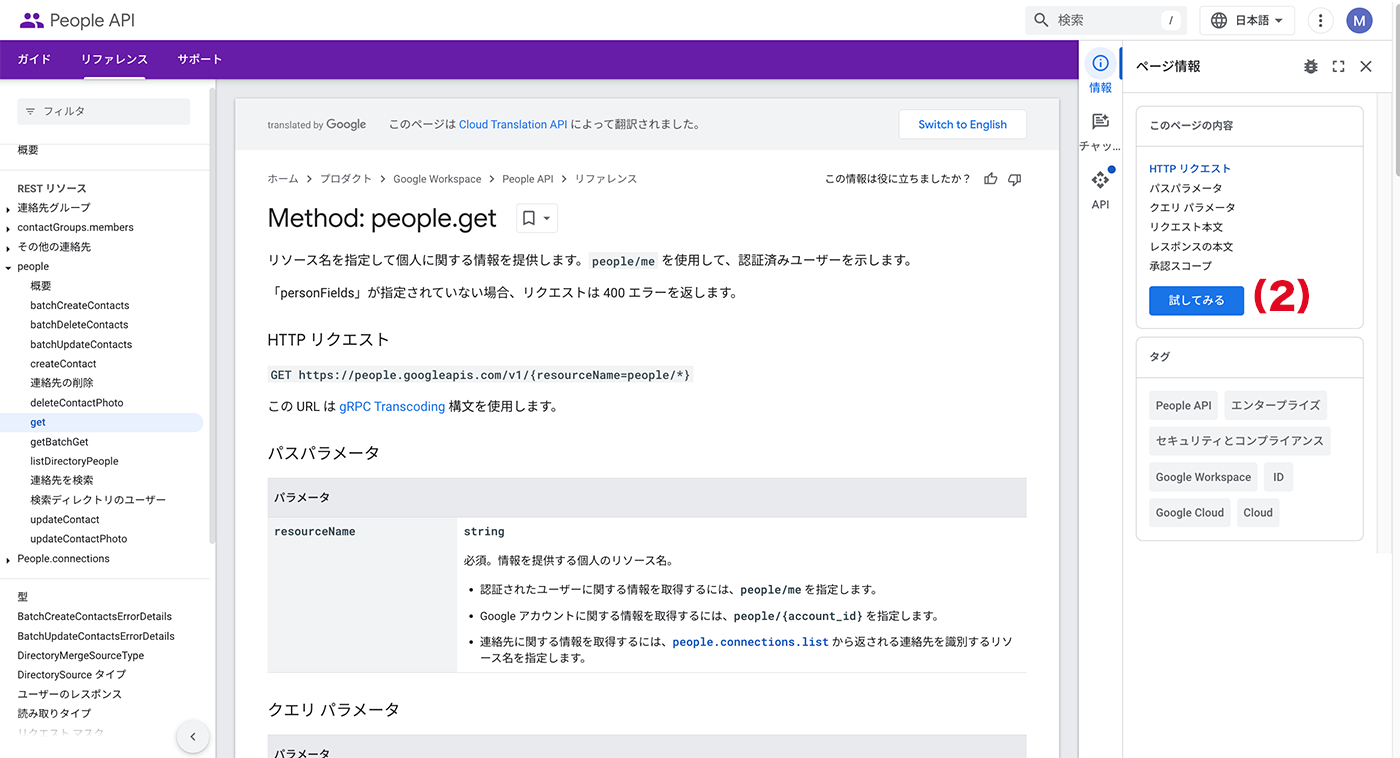Open the 日本語 language dropdown

pos(1248,20)
